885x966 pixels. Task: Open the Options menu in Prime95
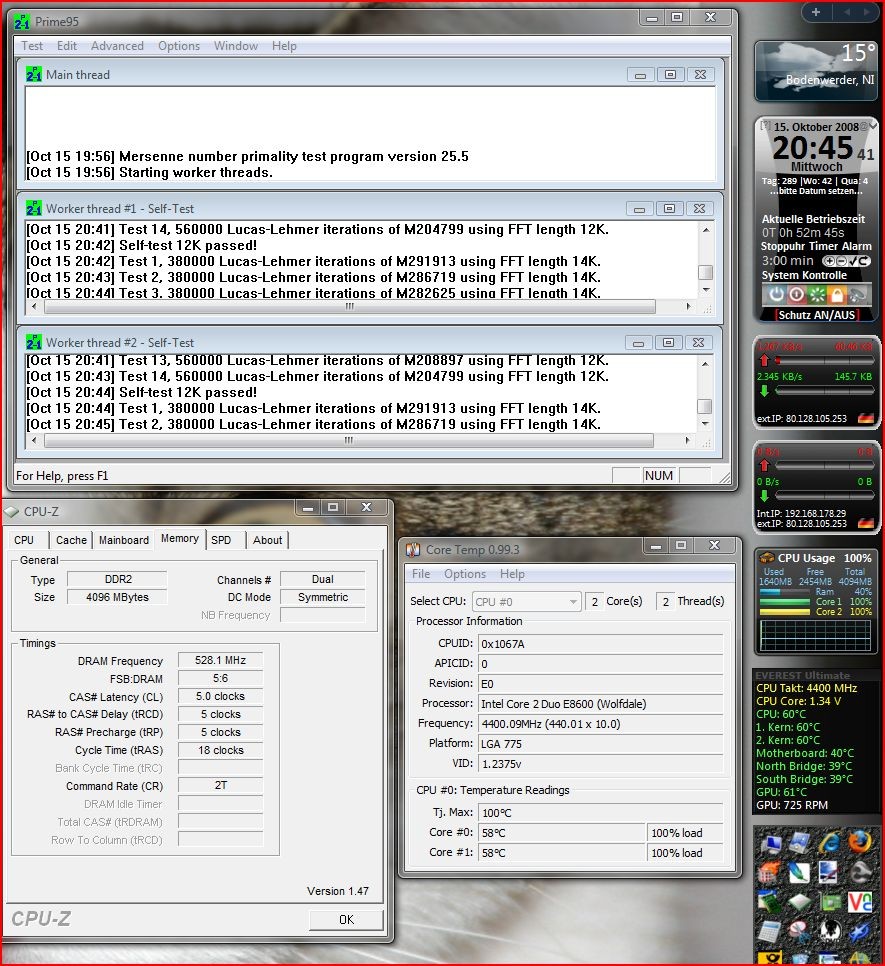coord(179,46)
